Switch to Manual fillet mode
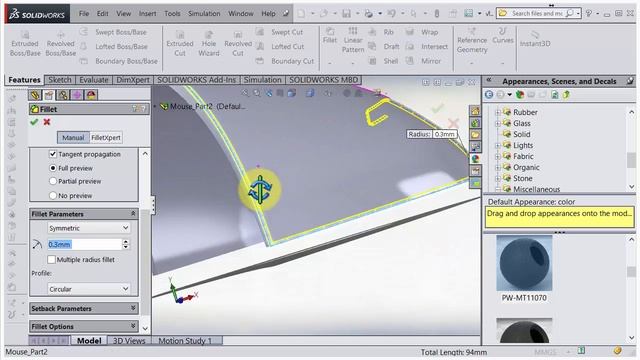640x360 pixels. click(73, 138)
